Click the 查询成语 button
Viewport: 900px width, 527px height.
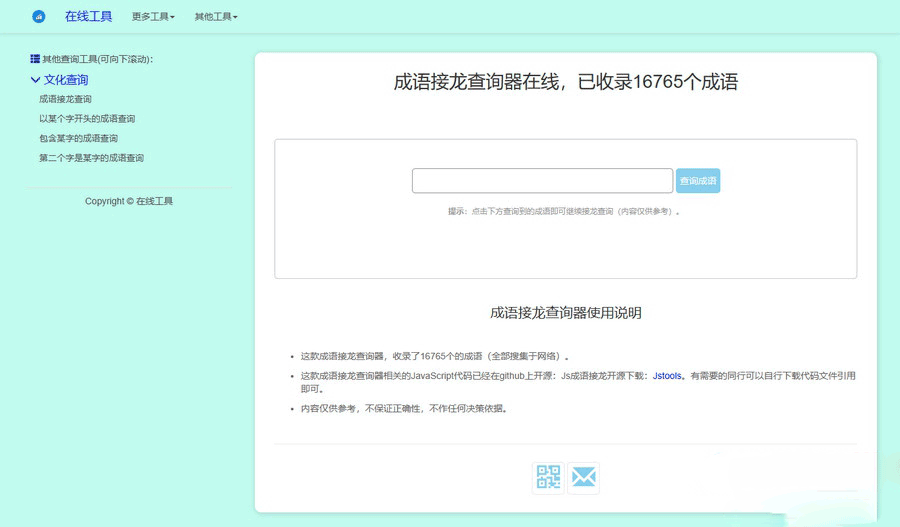pyautogui.click(x=698, y=181)
